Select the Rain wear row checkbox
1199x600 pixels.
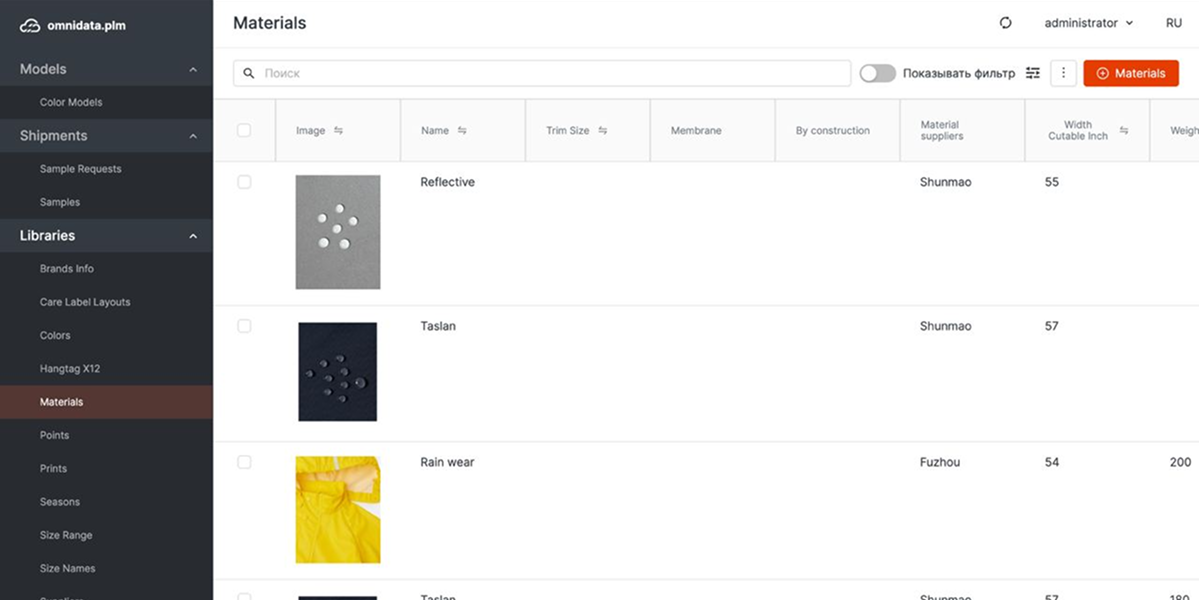(x=244, y=462)
